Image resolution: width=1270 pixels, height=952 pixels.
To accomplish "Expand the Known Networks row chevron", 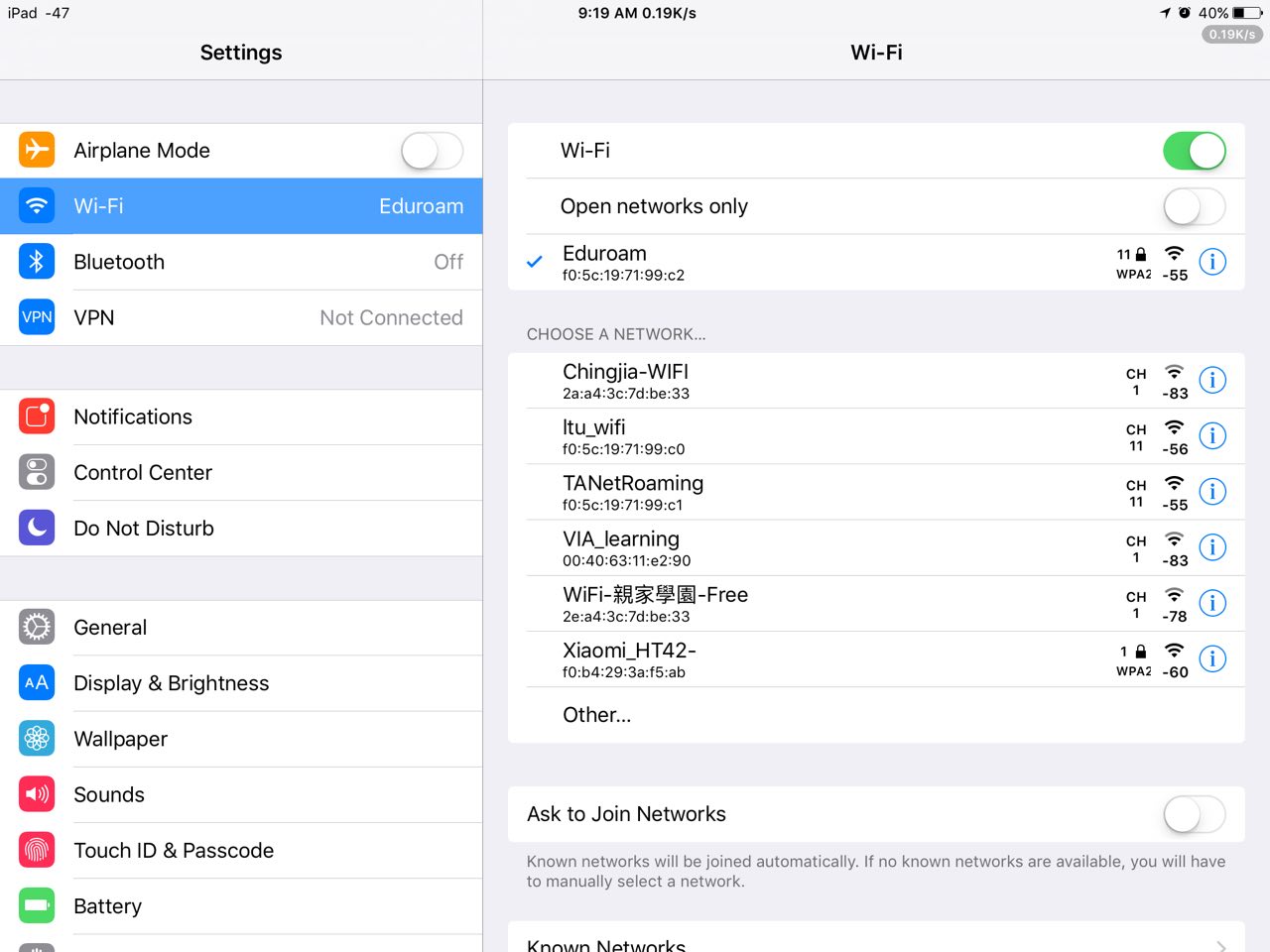I will tap(1221, 946).
